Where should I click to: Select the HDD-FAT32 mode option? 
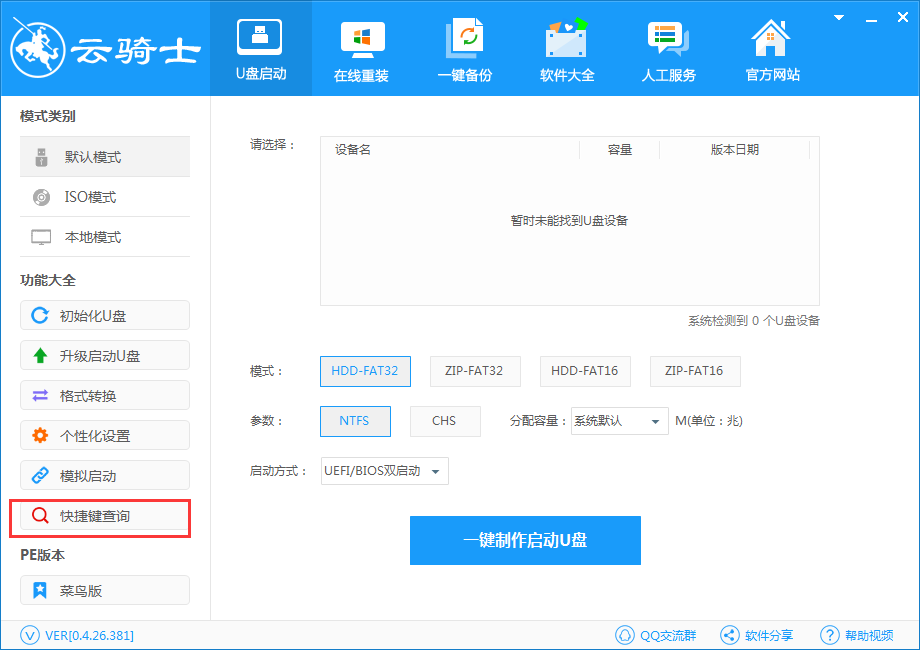point(365,371)
